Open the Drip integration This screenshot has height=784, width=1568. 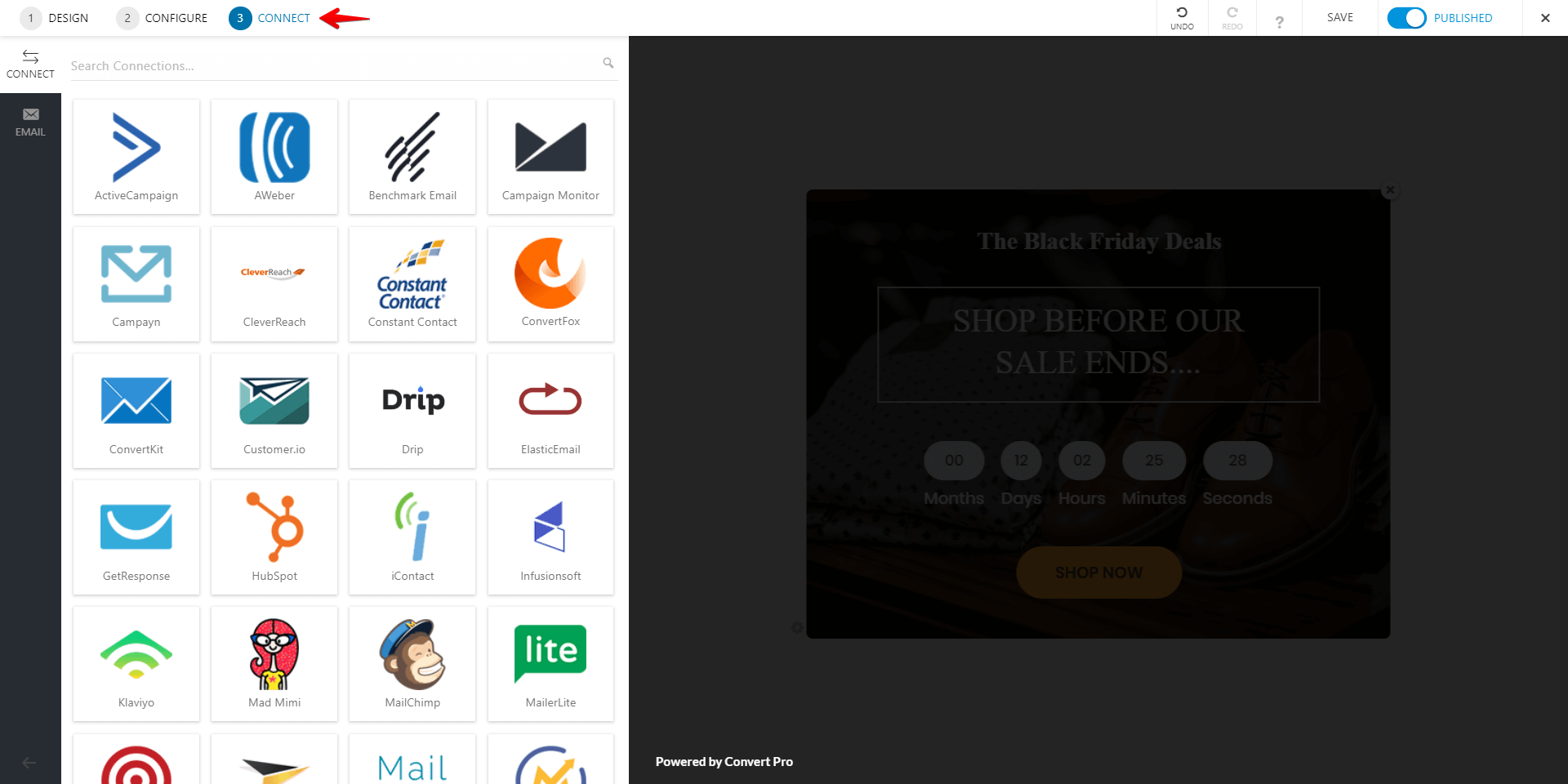[x=412, y=411]
